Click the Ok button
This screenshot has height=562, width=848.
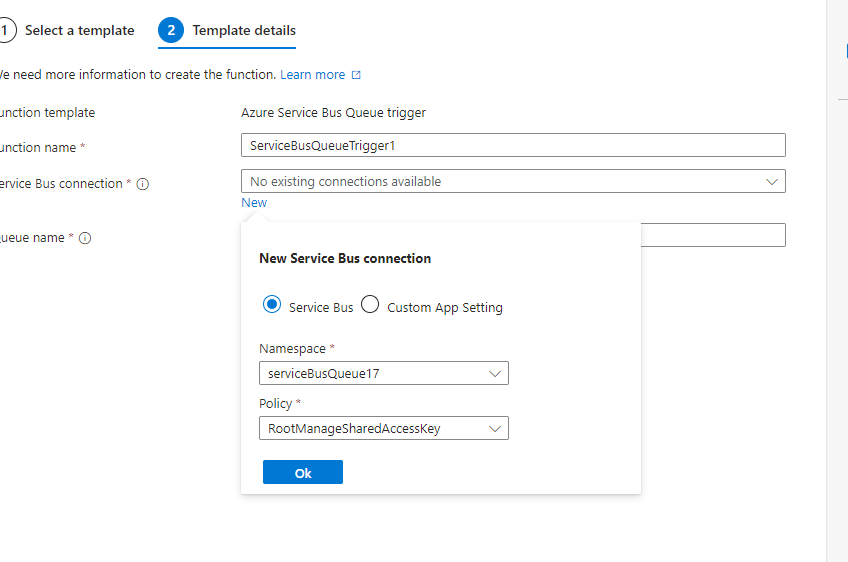[x=303, y=472]
